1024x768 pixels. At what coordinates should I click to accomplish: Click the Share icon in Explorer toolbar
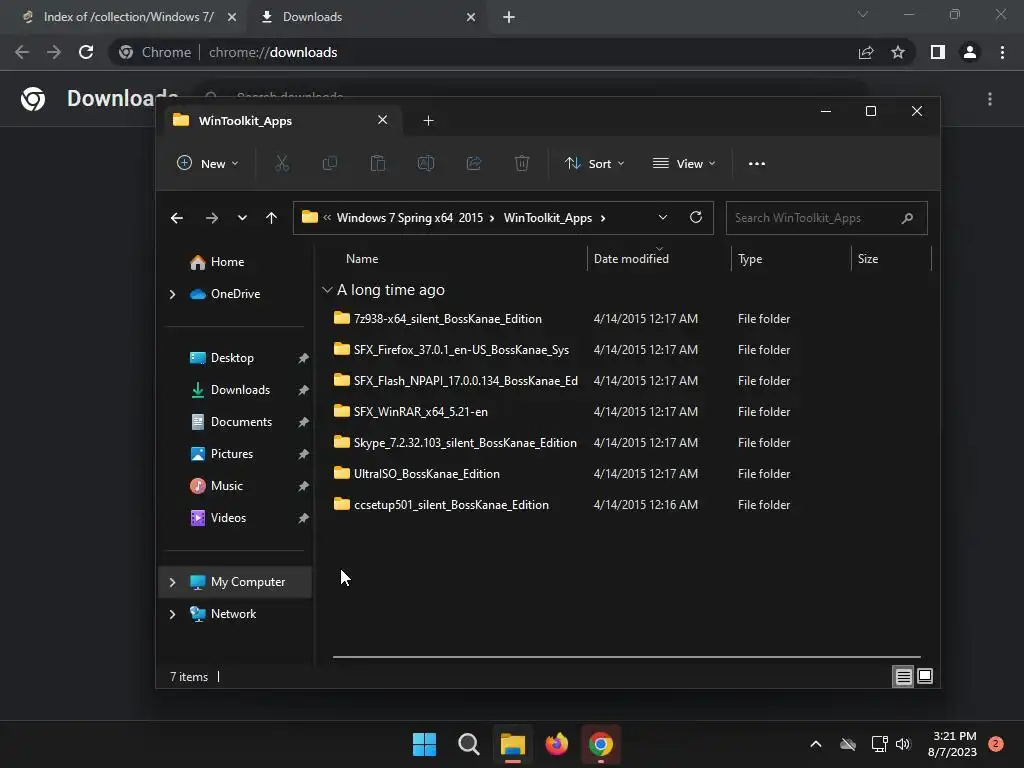pos(473,163)
